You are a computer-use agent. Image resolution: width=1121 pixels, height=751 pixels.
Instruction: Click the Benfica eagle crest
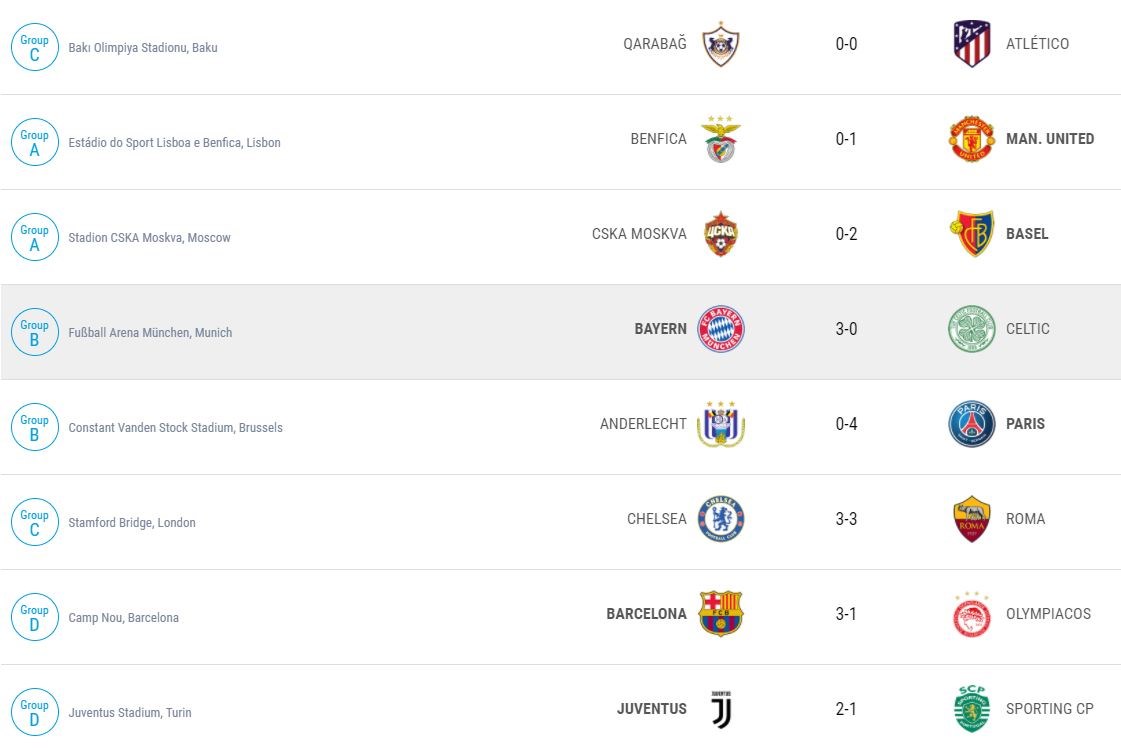click(x=720, y=139)
